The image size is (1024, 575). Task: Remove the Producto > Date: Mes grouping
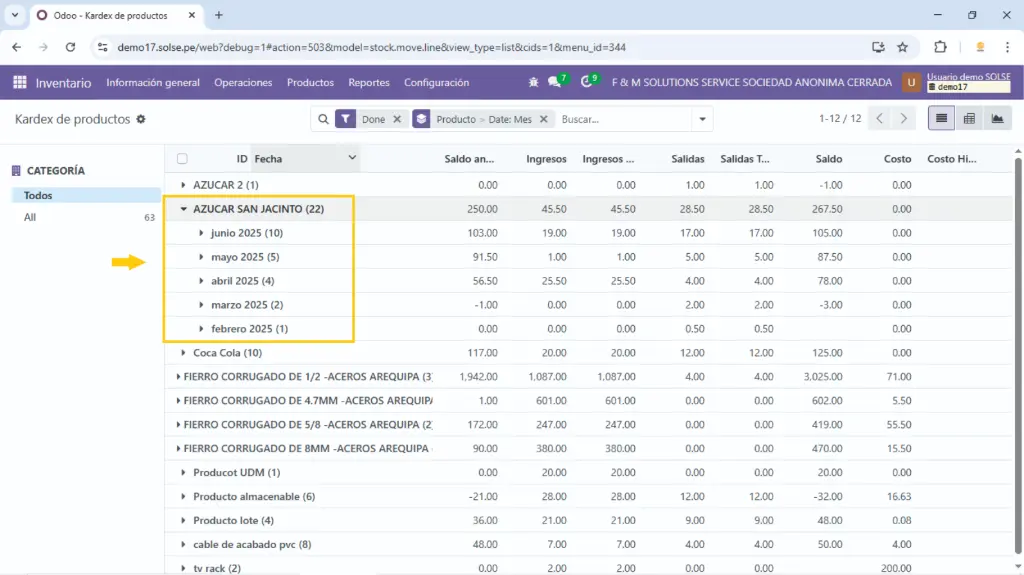[x=543, y=119]
